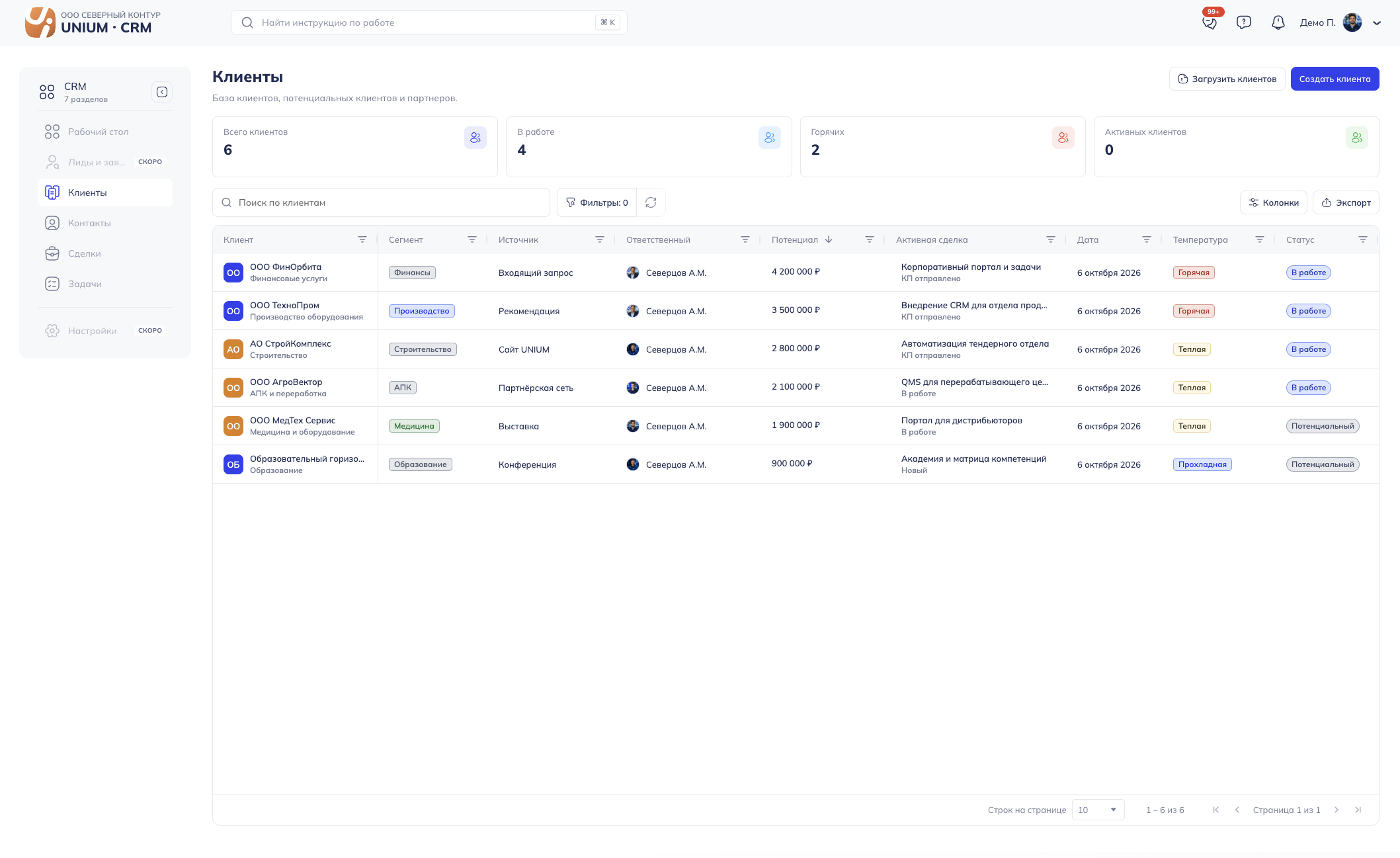Expand the Демо П. user menu chevron
1400x858 pixels.
pyautogui.click(x=1377, y=22)
